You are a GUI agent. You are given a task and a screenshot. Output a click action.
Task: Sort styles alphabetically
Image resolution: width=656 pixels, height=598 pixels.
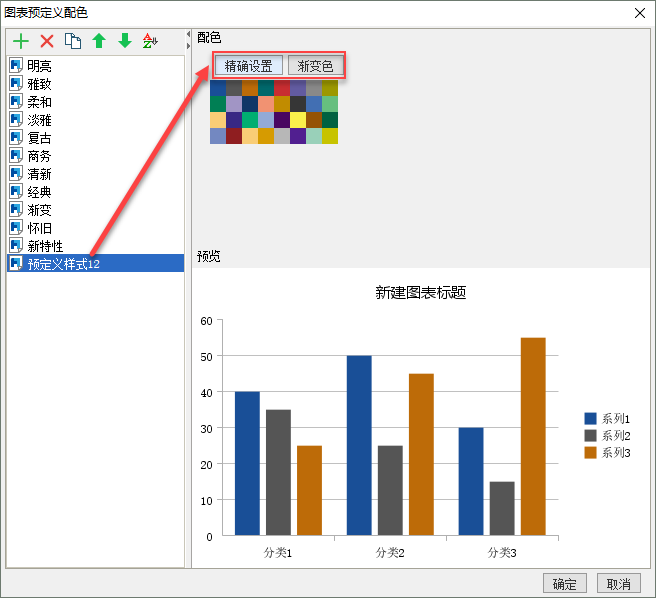coord(150,41)
